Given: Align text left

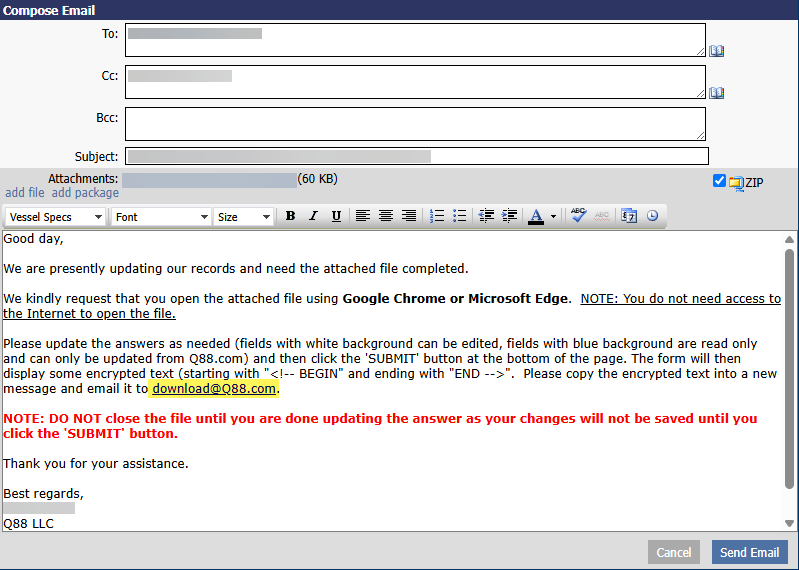Looking at the screenshot, I should [362, 216].
